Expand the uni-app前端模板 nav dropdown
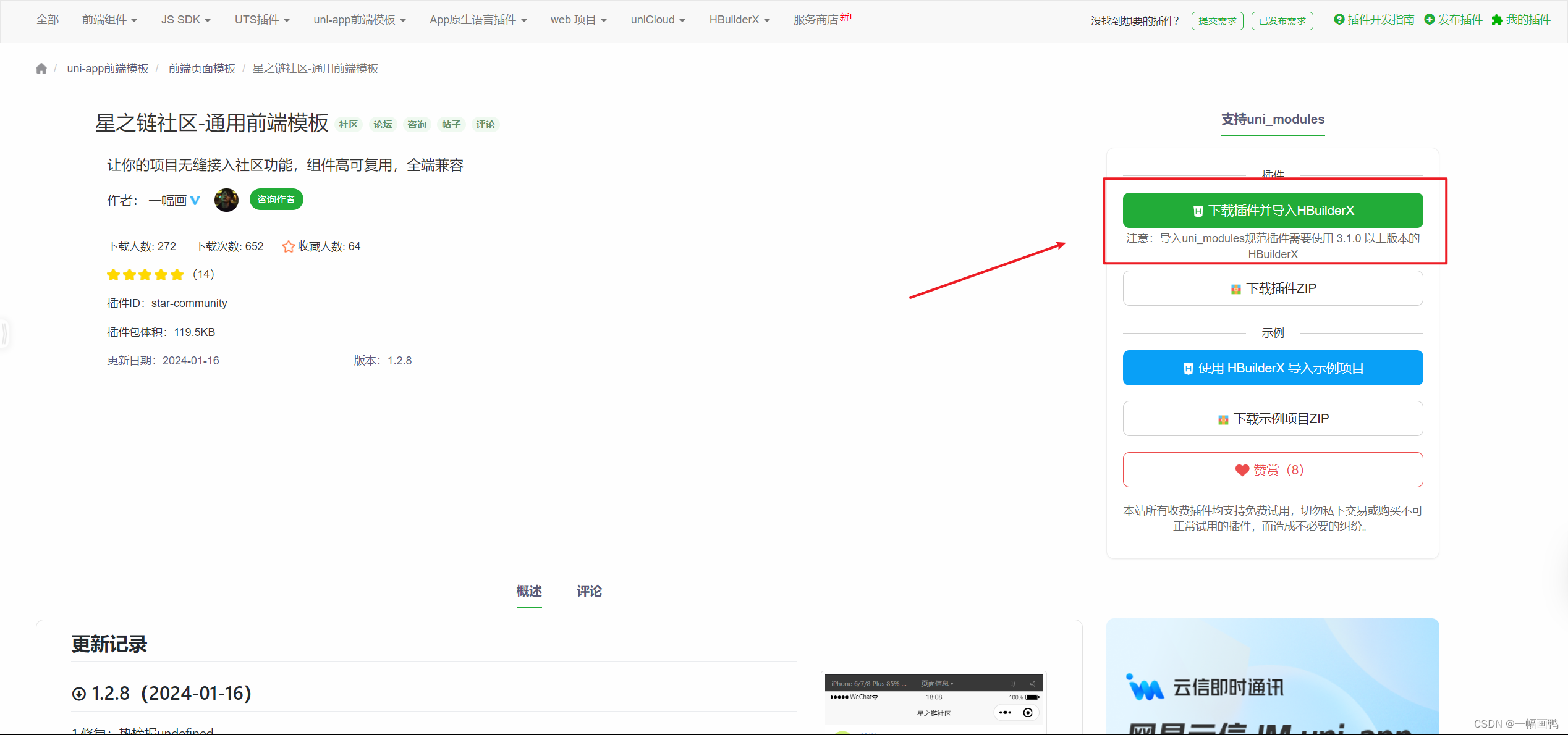1568x735 pixels. click(360, 20)
